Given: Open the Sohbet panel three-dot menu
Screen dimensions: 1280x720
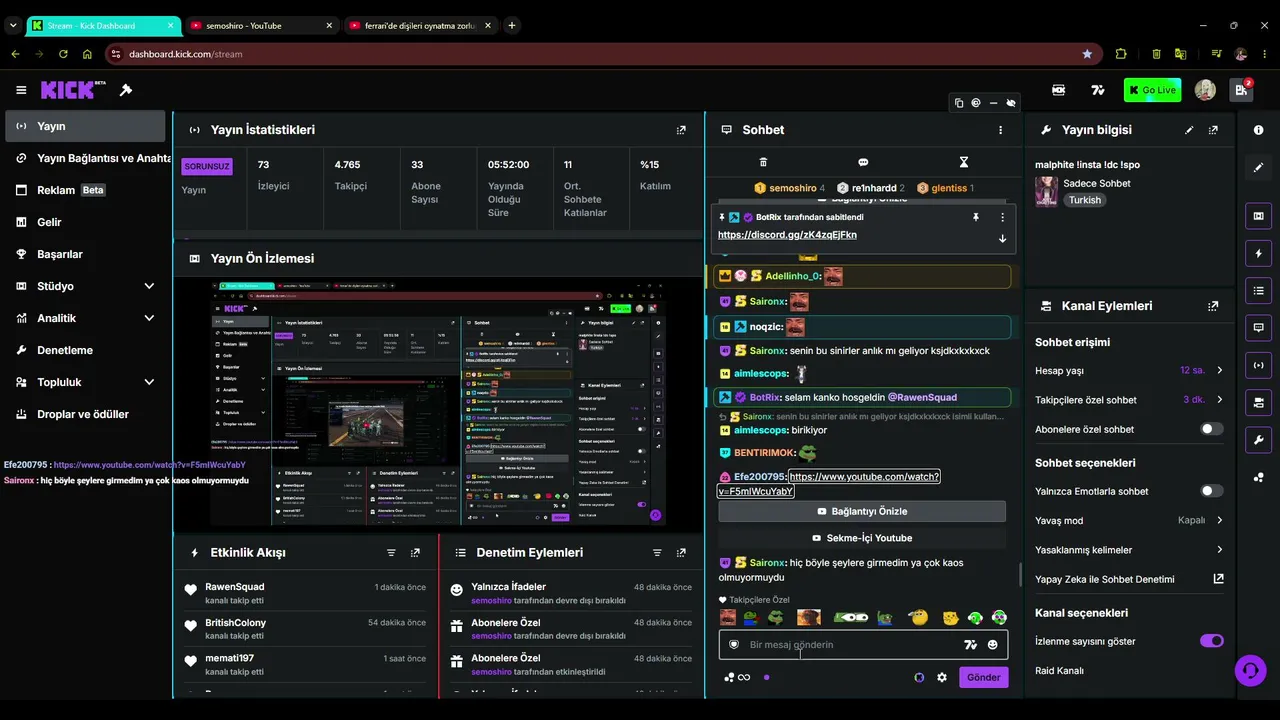Looking at the screenshot, I should 1000,130.
